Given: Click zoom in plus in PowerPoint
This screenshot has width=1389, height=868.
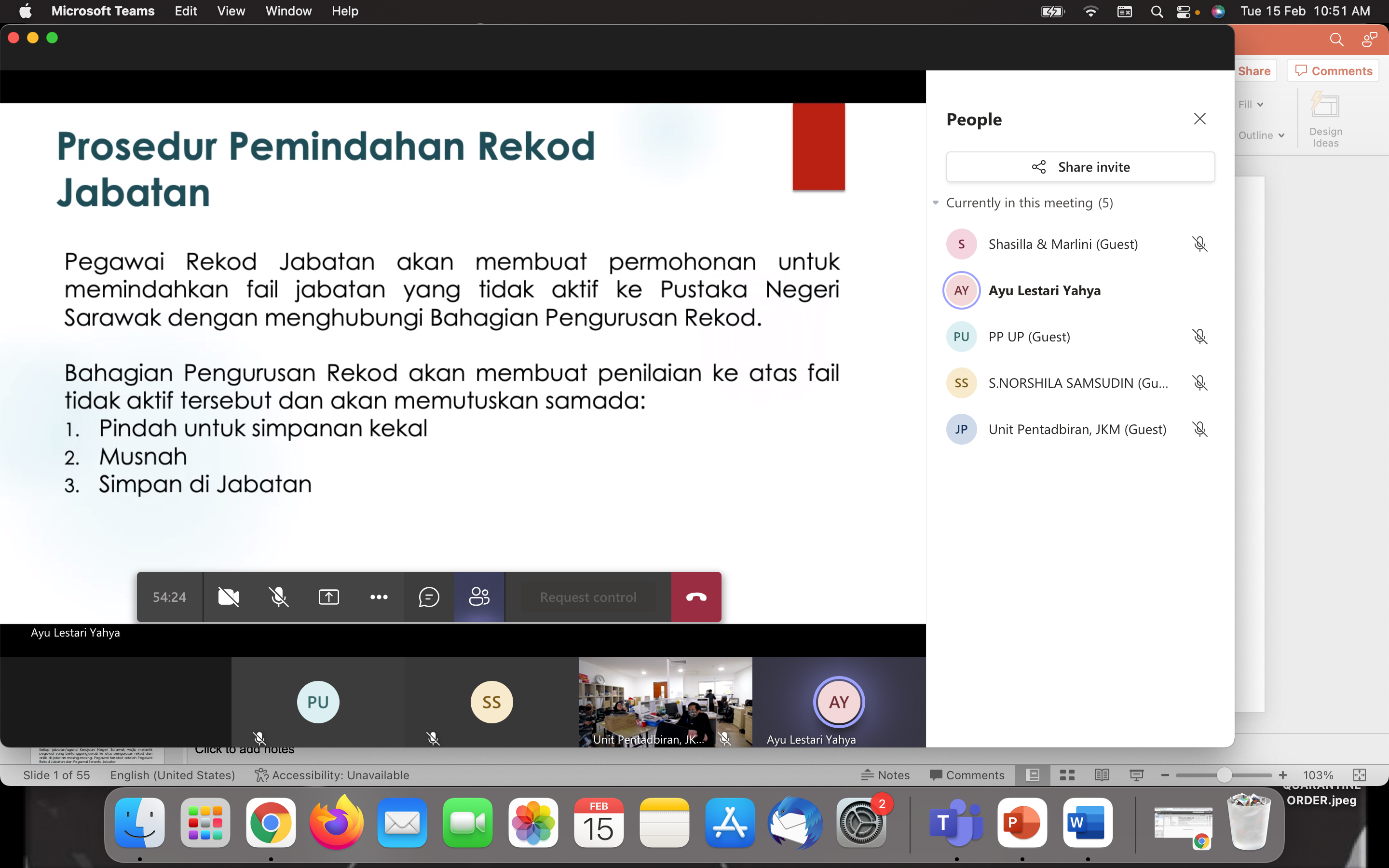Looking at the screenshot, I should pos(1282,775).
